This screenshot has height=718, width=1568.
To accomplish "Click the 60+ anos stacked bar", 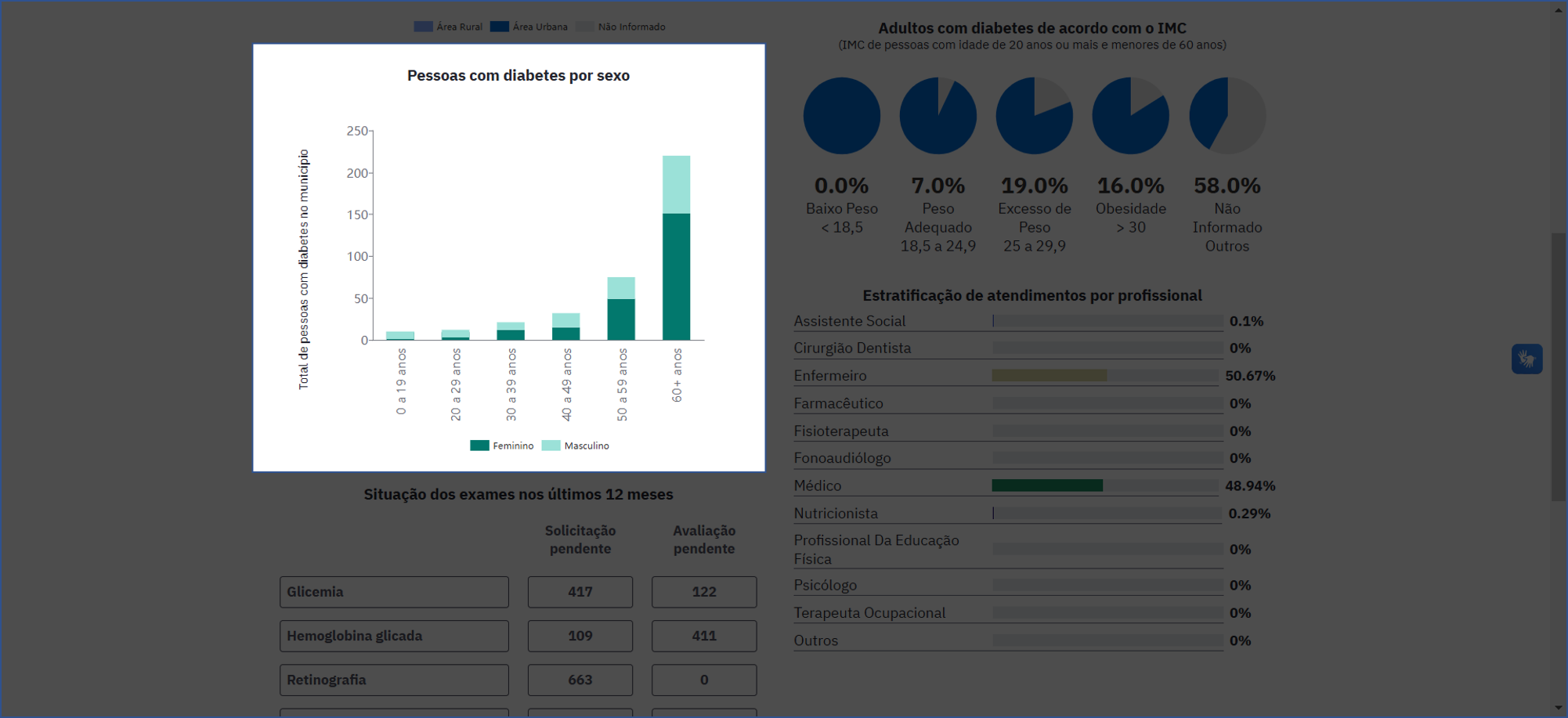I will [x=676, y=247].
